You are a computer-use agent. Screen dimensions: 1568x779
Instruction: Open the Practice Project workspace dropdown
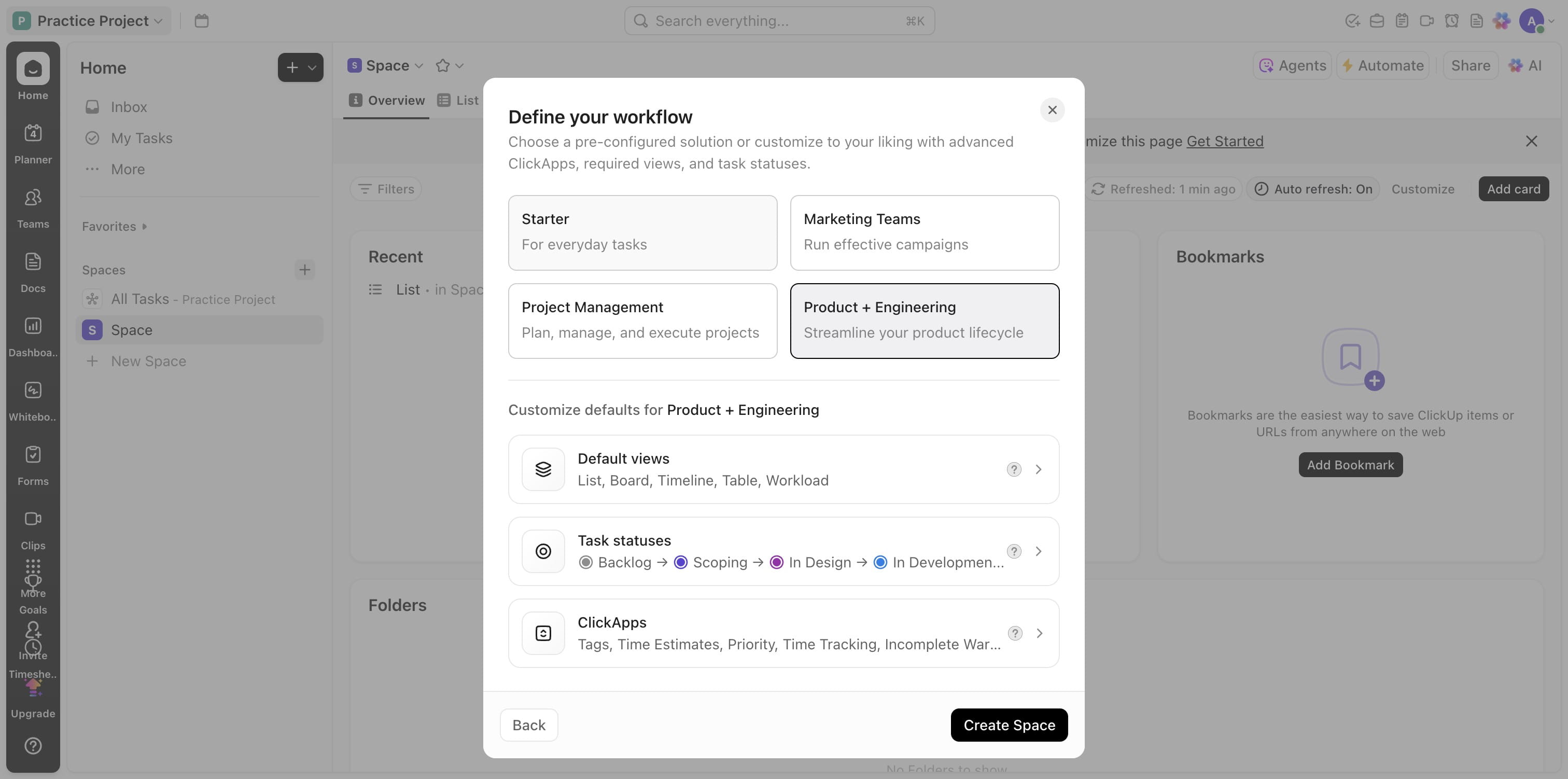pyautogui.click(x=88, y=21)
